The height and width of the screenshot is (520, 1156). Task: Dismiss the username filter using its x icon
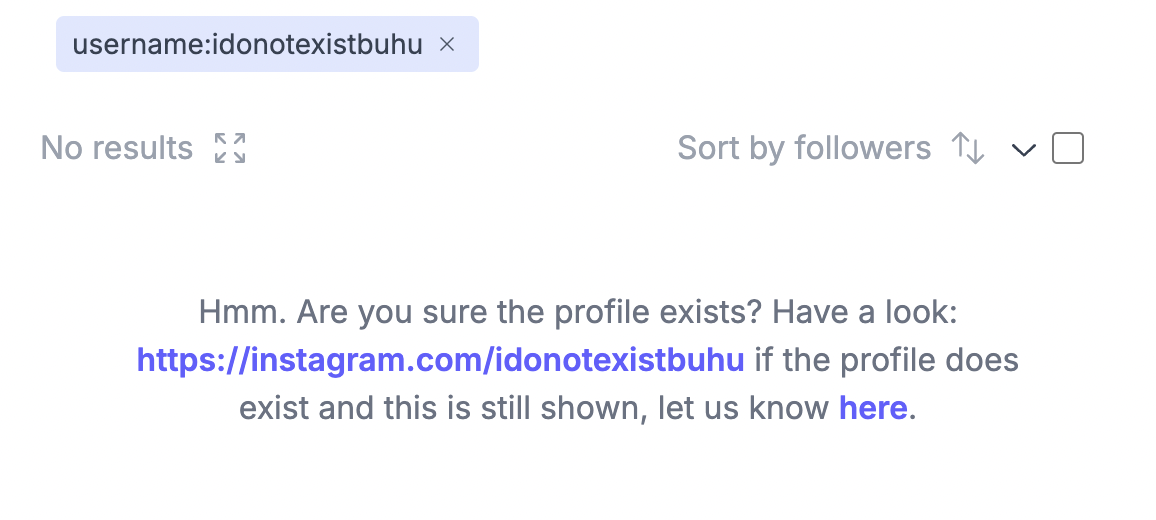[x=447, y=45]
